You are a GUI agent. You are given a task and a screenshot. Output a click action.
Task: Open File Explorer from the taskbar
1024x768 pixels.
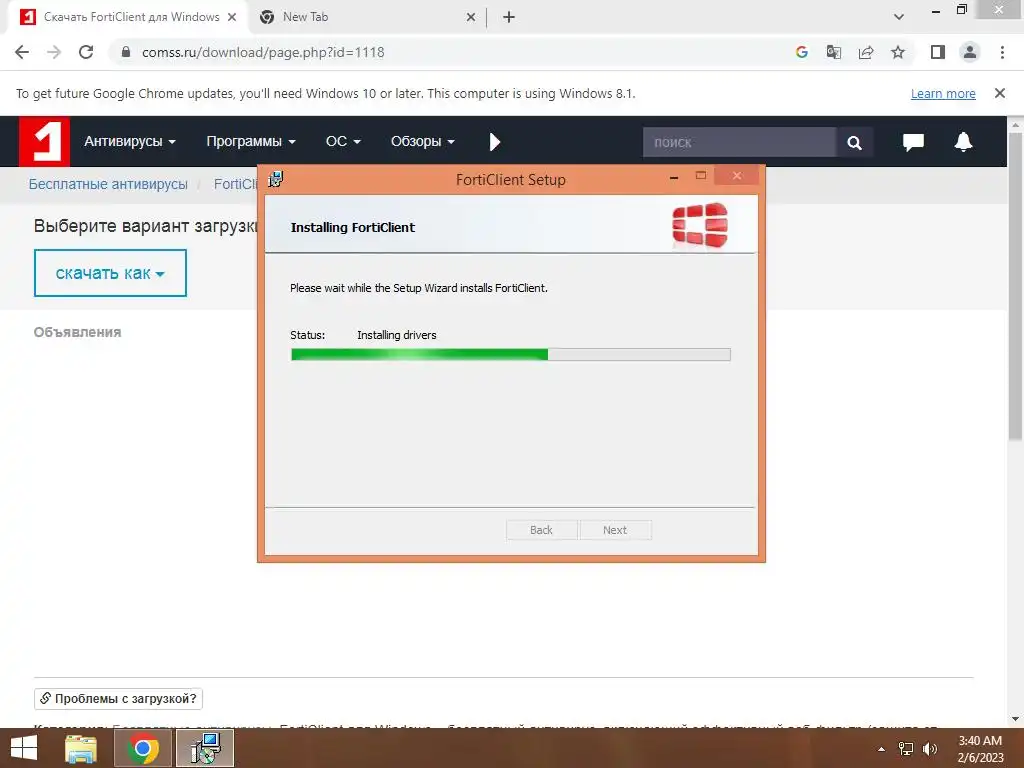click(x=81, y=748)
